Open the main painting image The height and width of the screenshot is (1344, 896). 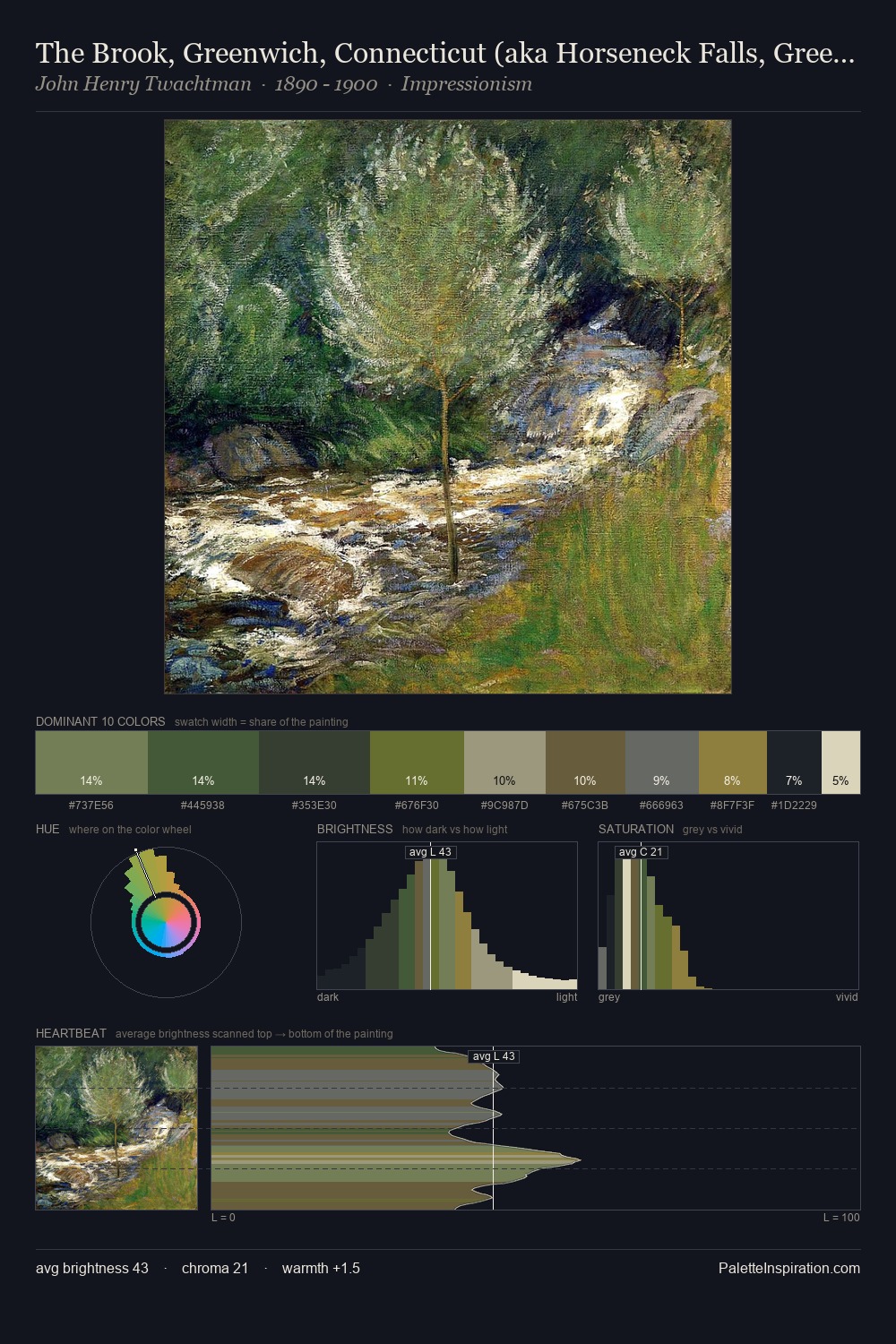pos(448,407)
